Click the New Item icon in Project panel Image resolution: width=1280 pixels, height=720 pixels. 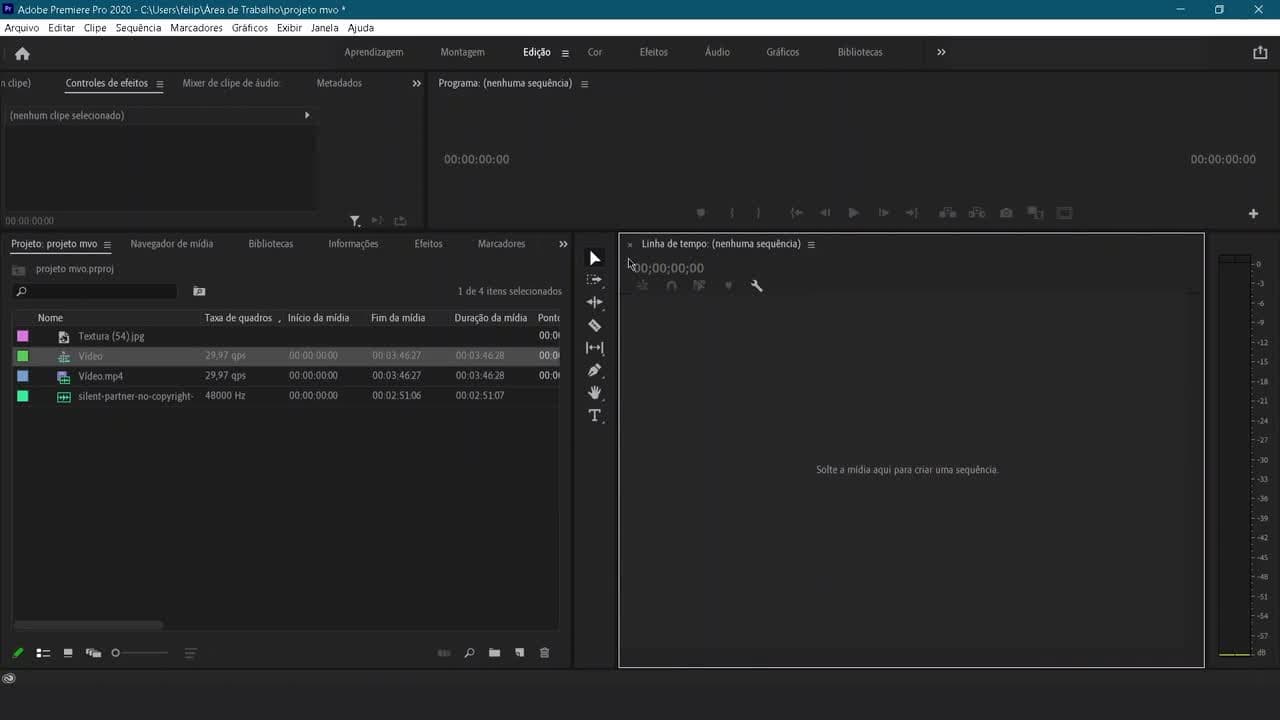(x=520, y=653)
